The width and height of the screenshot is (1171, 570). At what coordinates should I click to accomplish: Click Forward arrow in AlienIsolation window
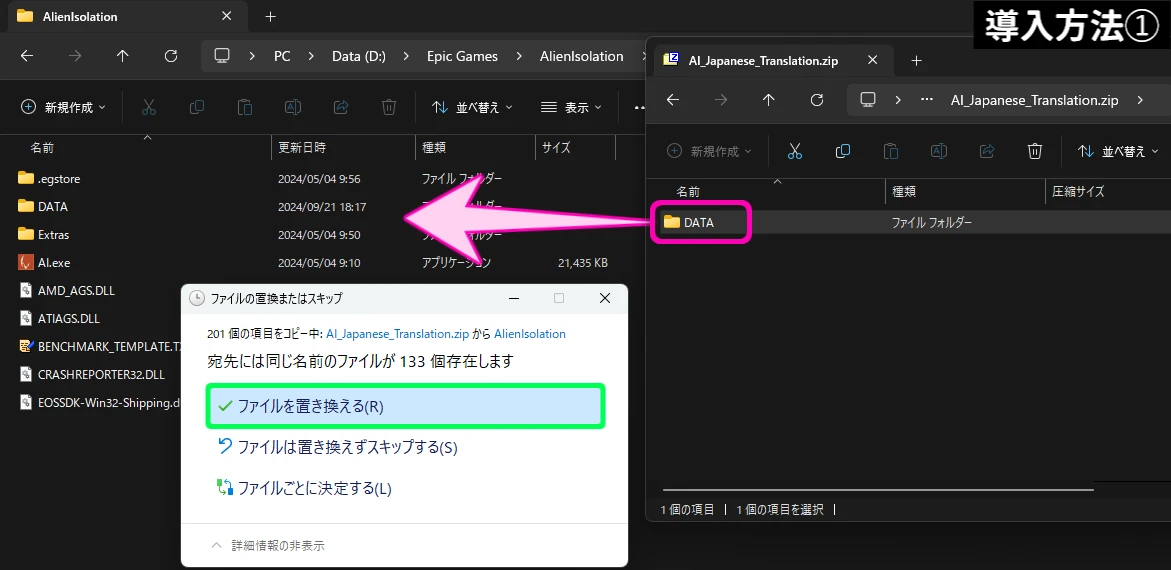coord(75,56)
